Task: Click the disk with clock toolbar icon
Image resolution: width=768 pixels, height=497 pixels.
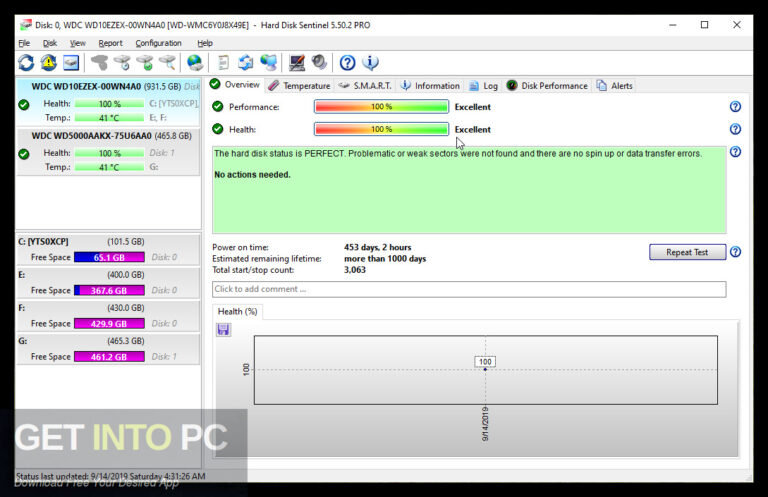Action: [x=122, y=63]
